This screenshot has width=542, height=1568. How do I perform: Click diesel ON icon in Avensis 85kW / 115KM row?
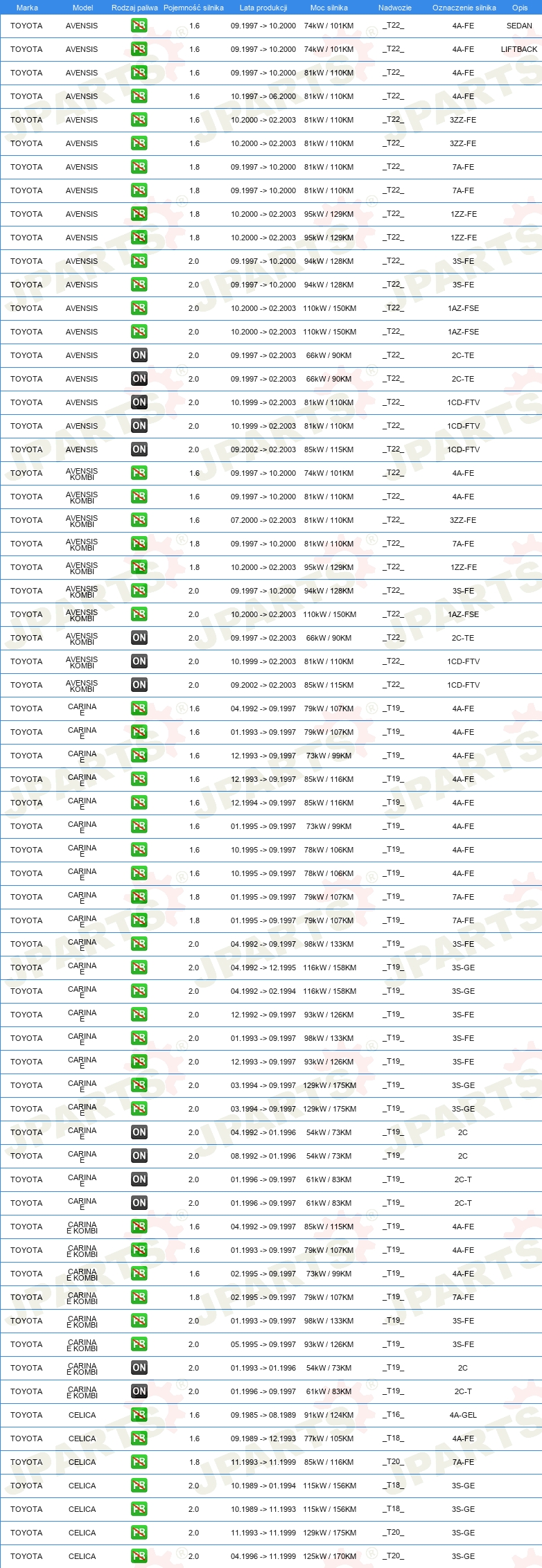(139, 449)
